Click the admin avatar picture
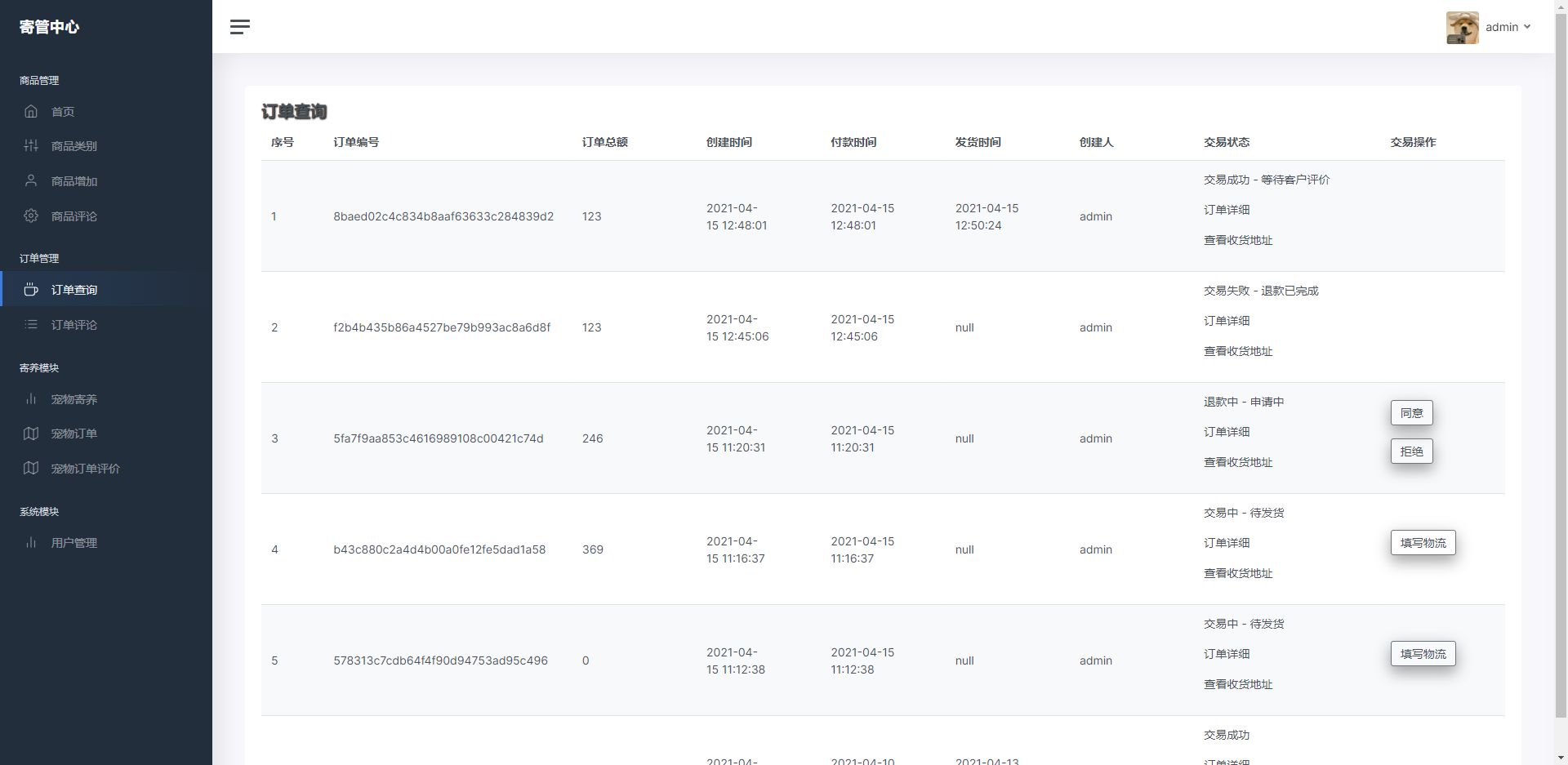 tap(1462, 27)
